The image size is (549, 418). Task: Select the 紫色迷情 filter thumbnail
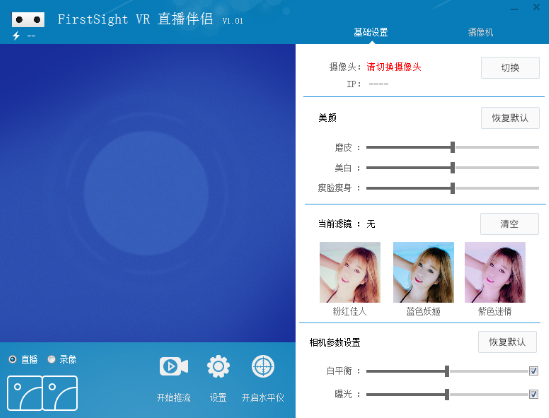495,272
